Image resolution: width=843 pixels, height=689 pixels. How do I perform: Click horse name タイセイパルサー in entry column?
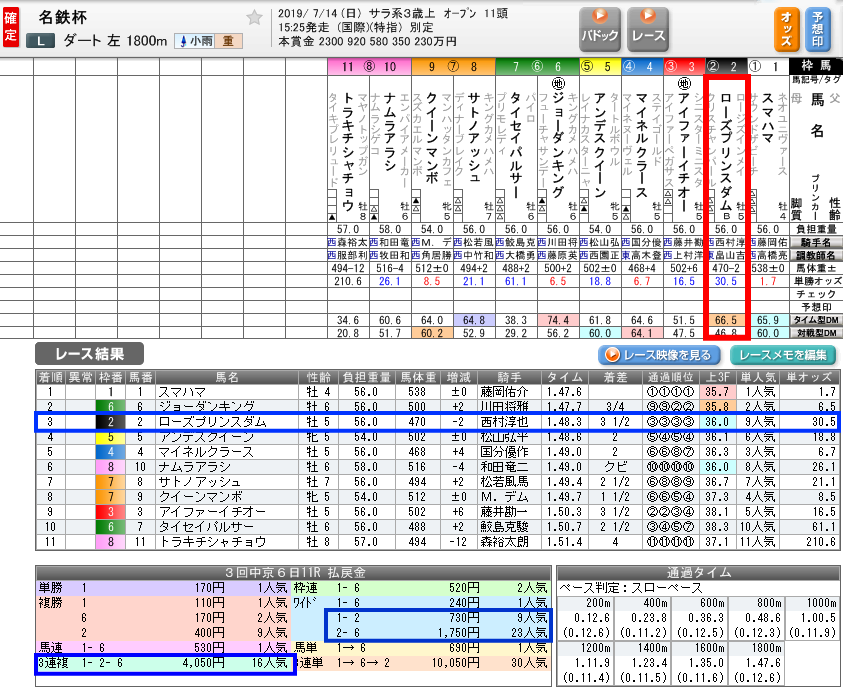tap(516, 145)
